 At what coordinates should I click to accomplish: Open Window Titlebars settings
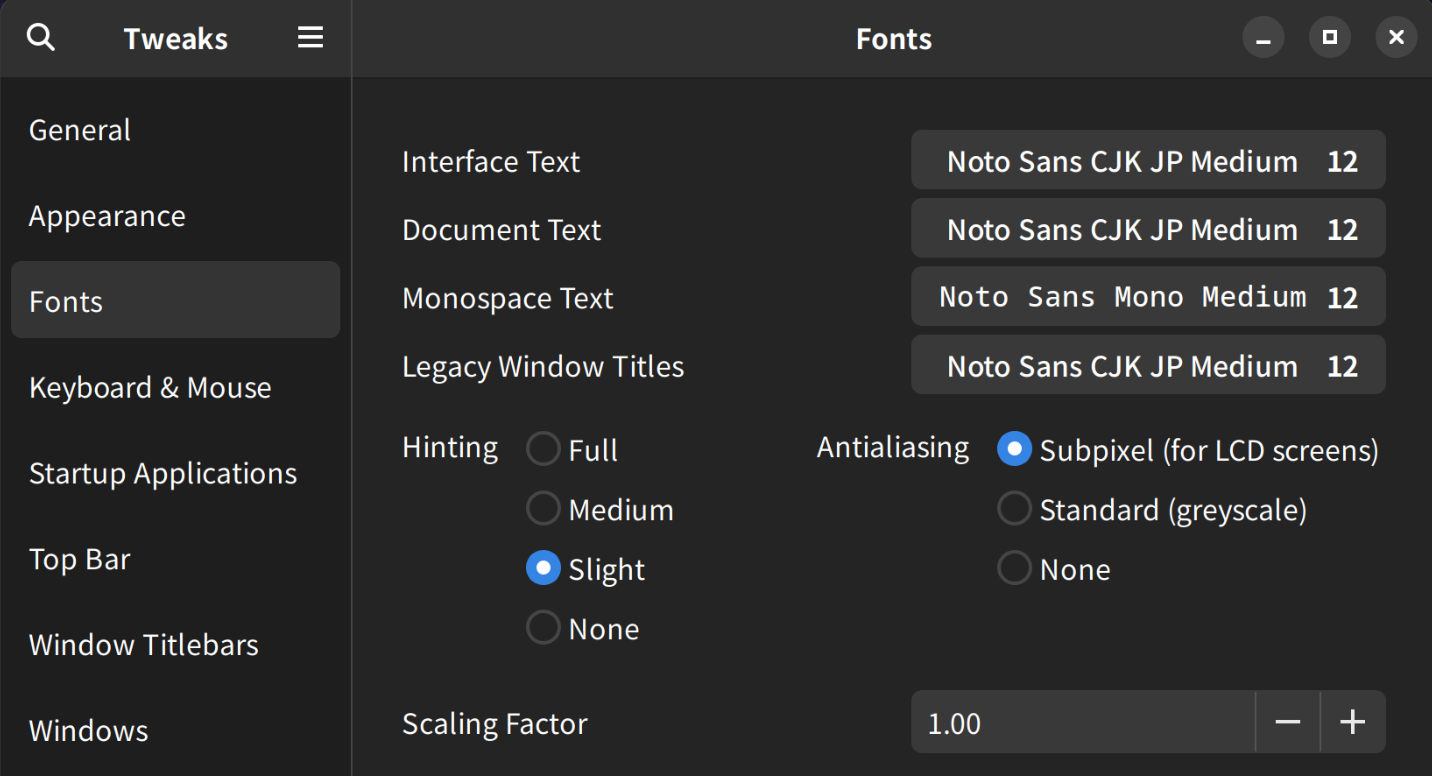[x=175, y=645]
